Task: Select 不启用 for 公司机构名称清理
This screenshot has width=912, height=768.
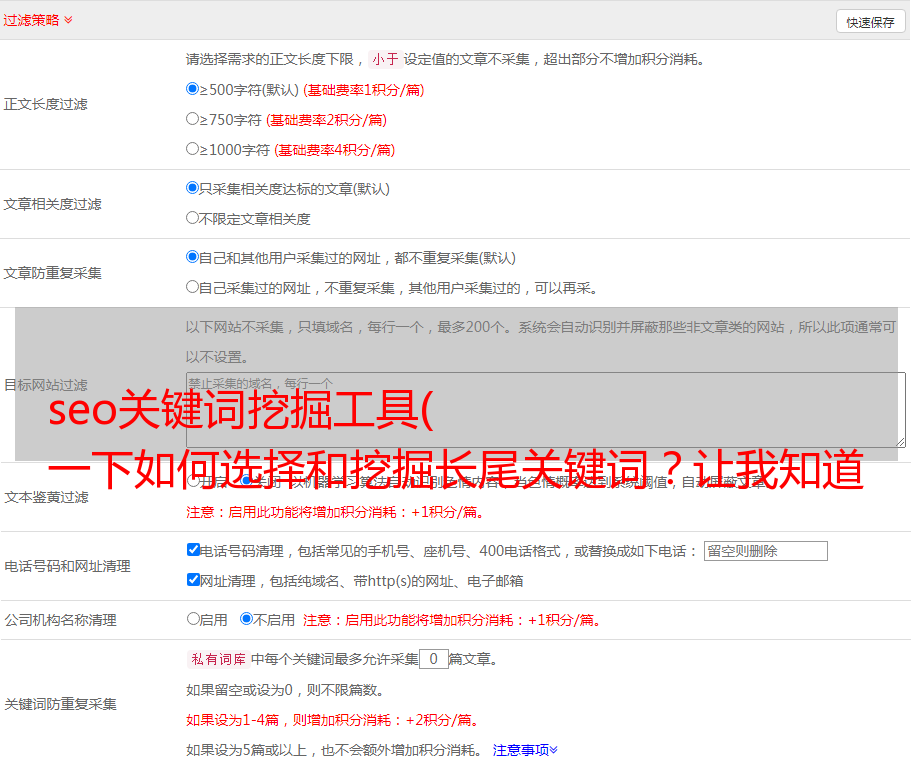Action: [246, 619]
